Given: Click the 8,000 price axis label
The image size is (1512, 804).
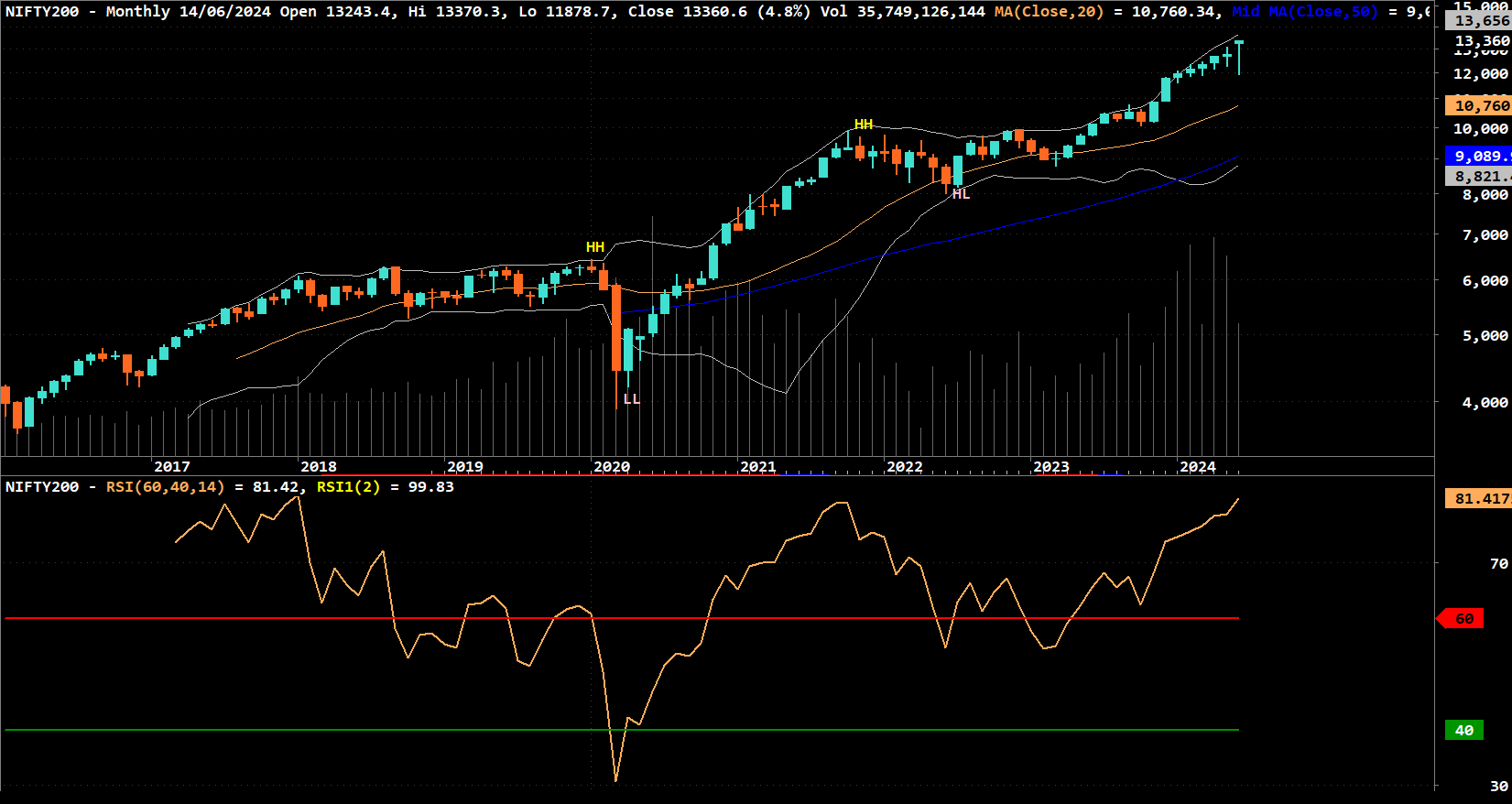Looking at the screenshot, I should click(1485, 195).
